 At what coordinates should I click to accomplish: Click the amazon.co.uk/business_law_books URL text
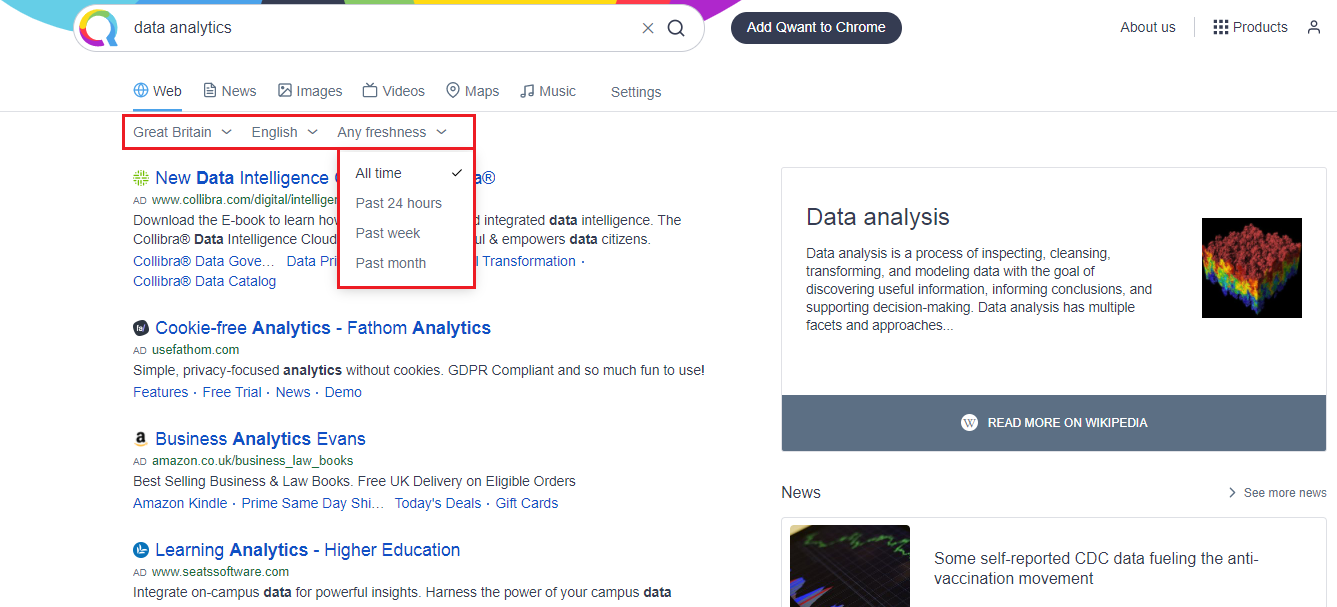click(x=253, y=461)
